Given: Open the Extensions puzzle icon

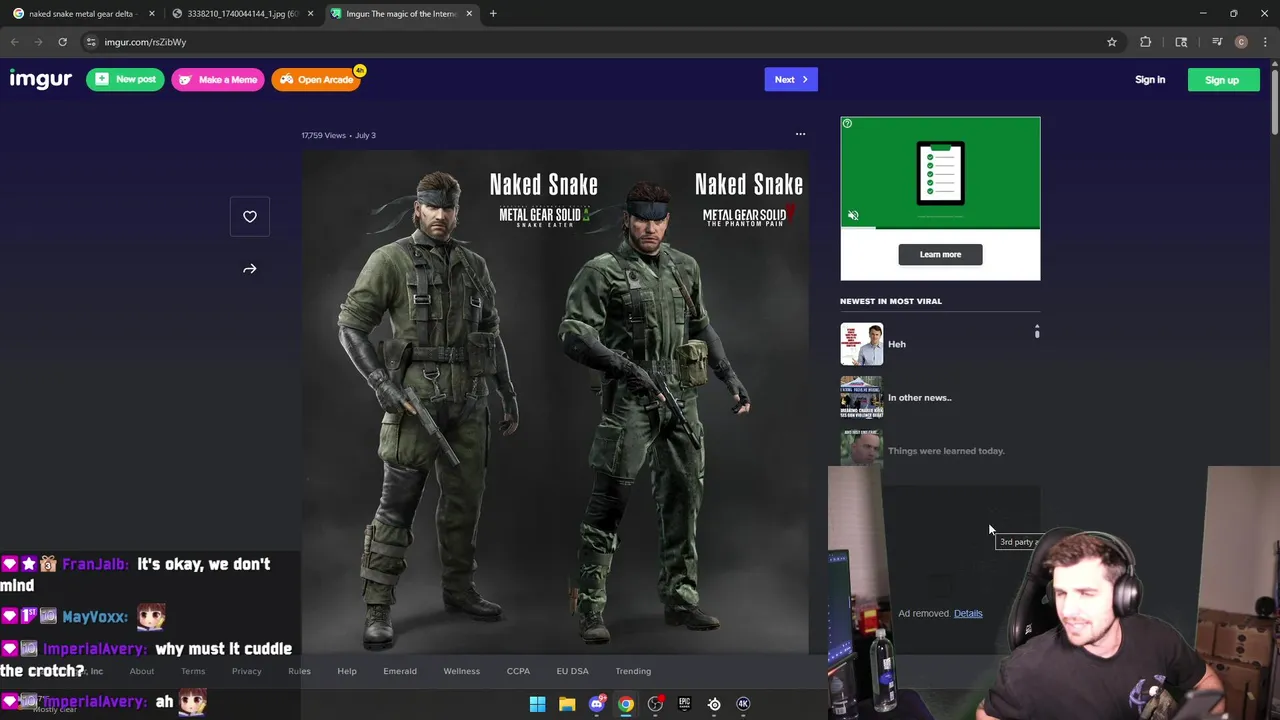Looking at the screenshot, I should pyautogui.click(x=1145, y=42).
